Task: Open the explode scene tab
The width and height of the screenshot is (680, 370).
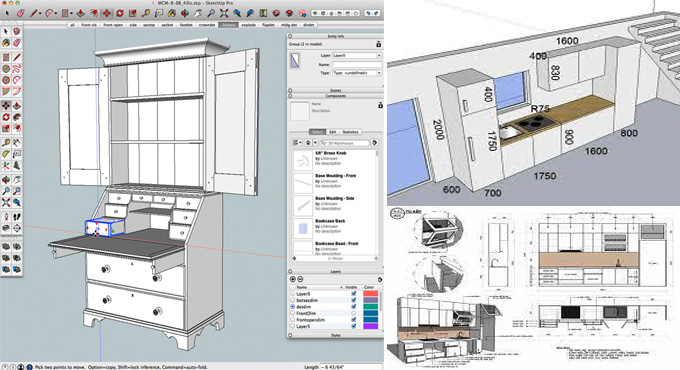Action: click(248, 25)
